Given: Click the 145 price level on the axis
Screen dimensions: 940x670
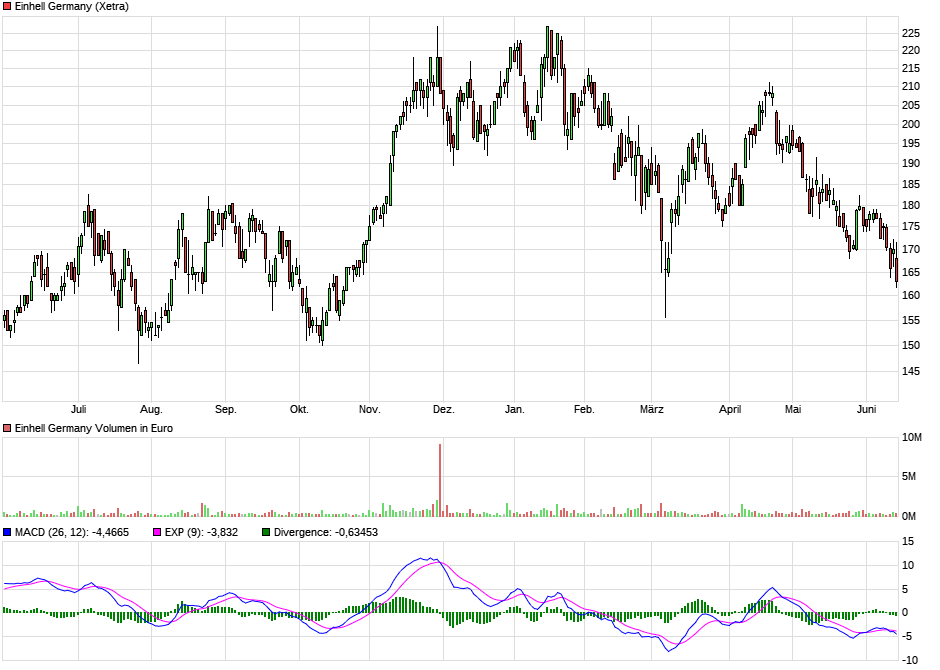Looking at the screenshot, I should pyautogui.click(x=911, y=371).
